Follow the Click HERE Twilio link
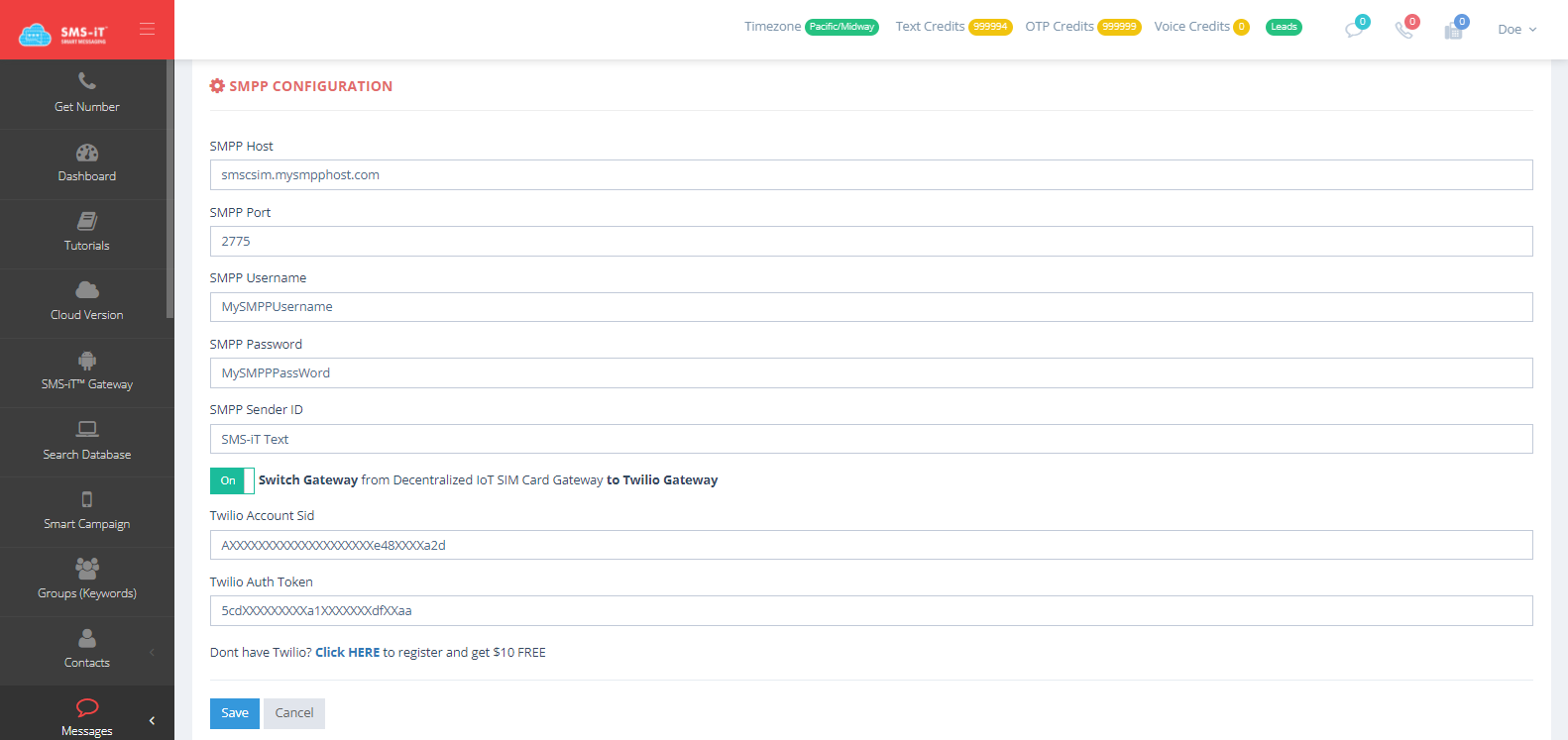 point(348,653)
